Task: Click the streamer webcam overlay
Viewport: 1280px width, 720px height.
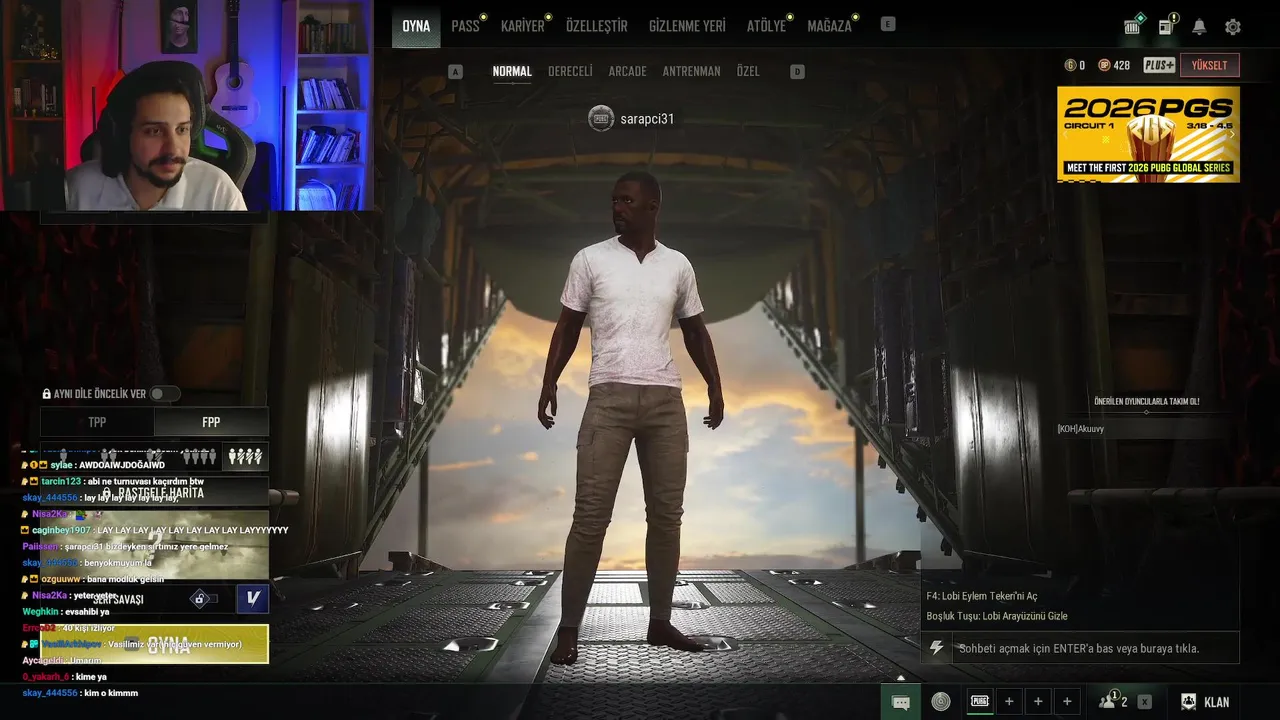Action: 186,105
